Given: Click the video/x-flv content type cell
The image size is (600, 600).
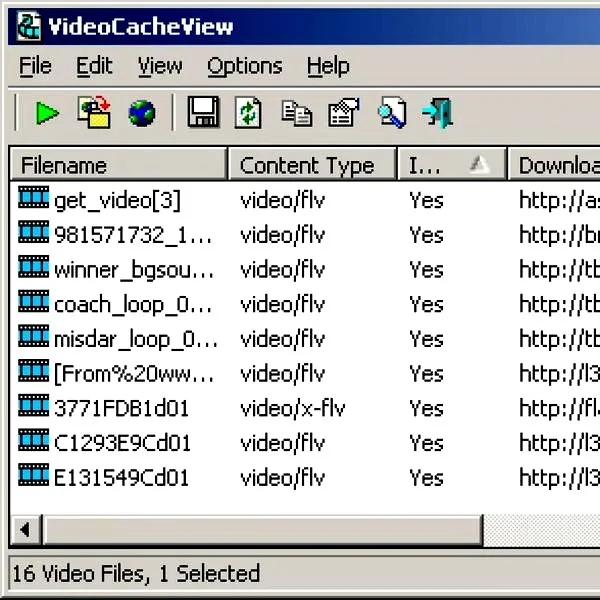Looking at the screenshot, I should (x=293, y=408).
